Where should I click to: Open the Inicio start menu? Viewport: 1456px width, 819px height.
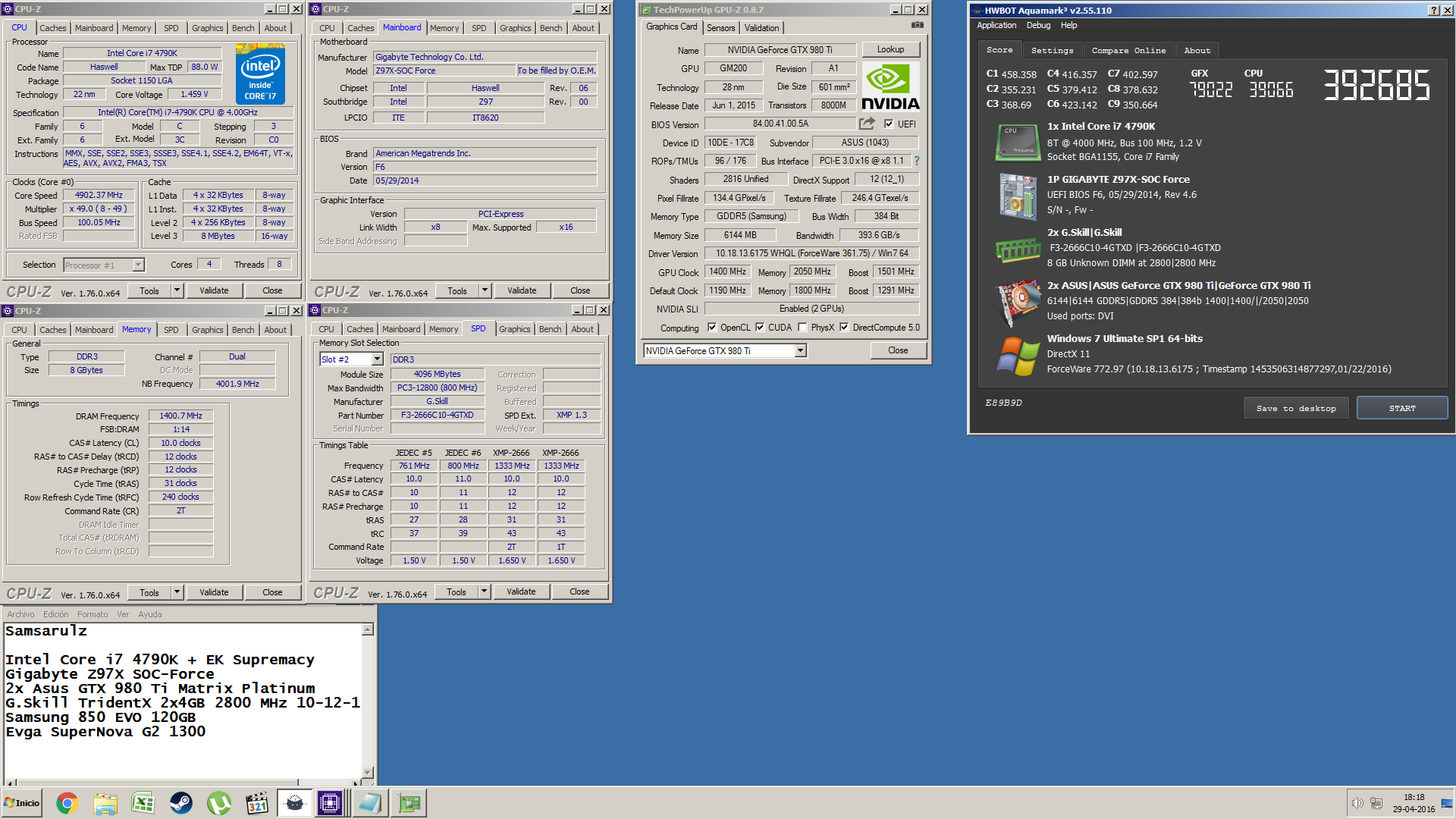coord(22,803)
